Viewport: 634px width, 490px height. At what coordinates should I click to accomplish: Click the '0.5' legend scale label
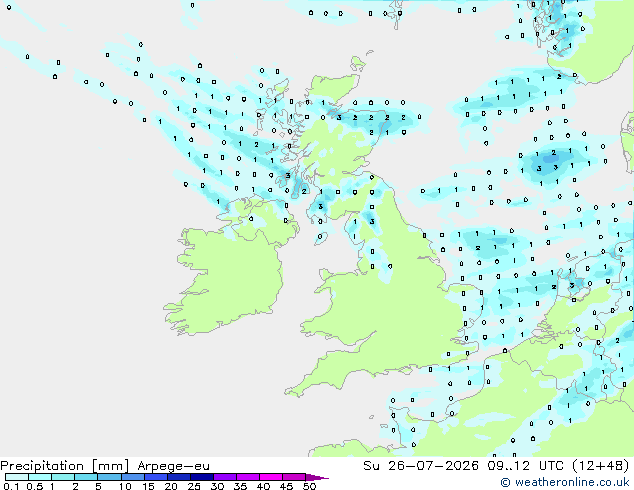click(34, 486)
